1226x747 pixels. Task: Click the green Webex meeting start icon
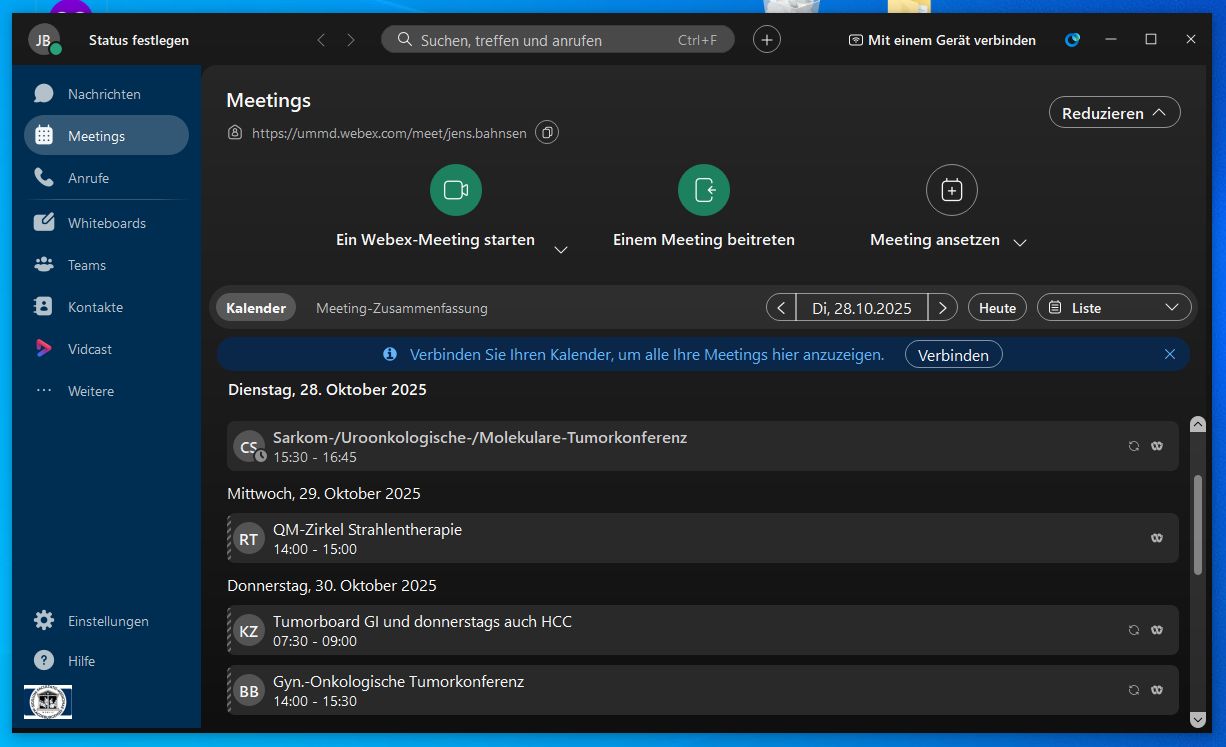pos(456,190)
